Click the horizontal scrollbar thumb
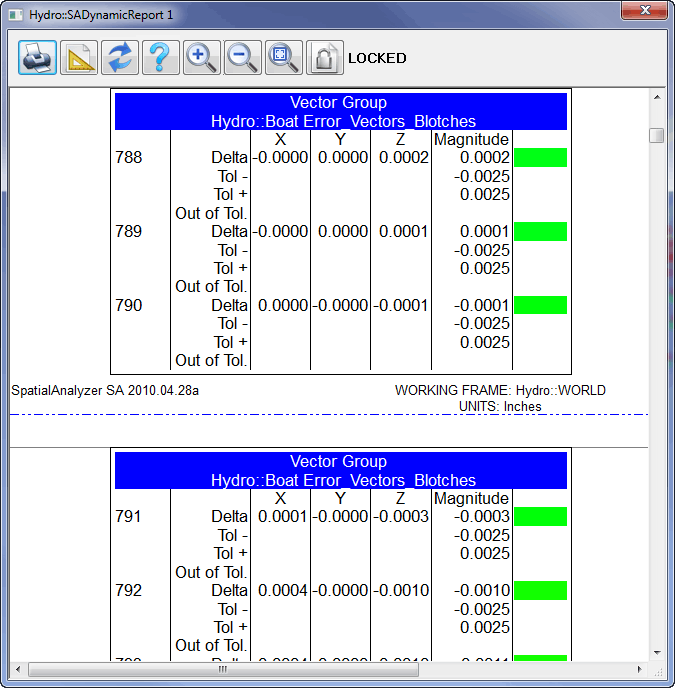The height and width of the screenshot is (688, 675). [x=223, y=670]
